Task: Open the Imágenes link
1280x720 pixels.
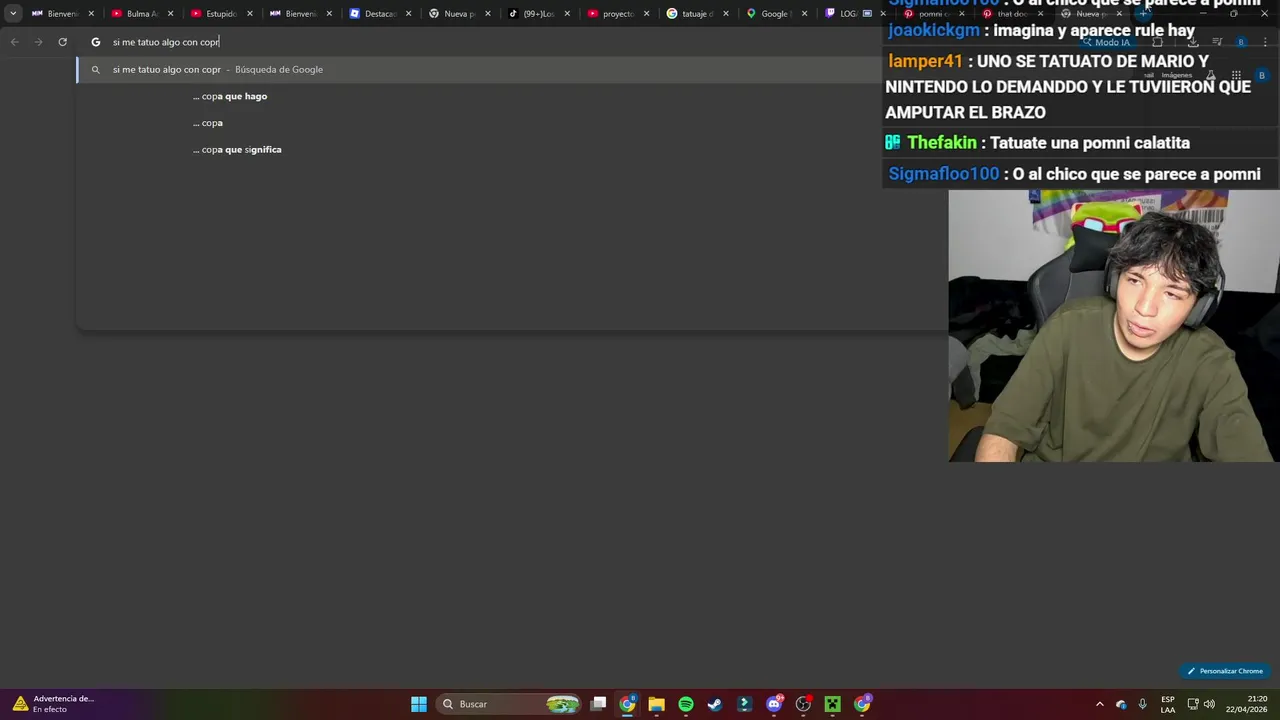Action: click(1176, 75)
